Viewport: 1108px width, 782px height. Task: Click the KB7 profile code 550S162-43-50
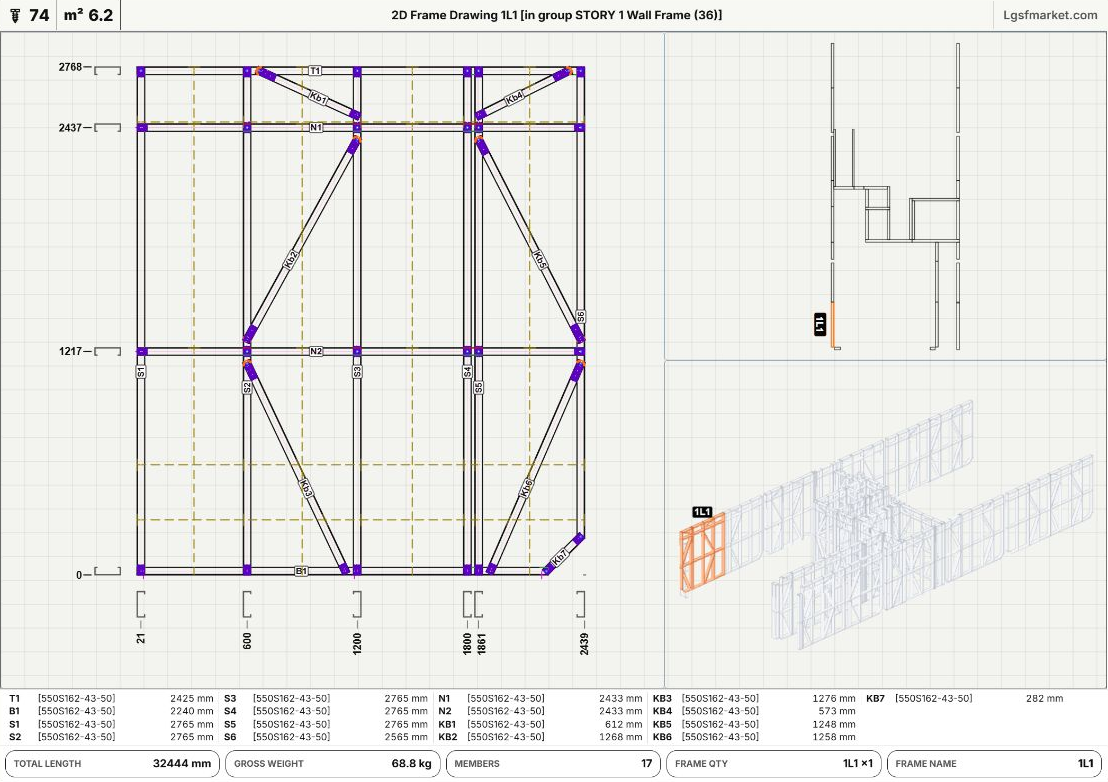(933, 699)
